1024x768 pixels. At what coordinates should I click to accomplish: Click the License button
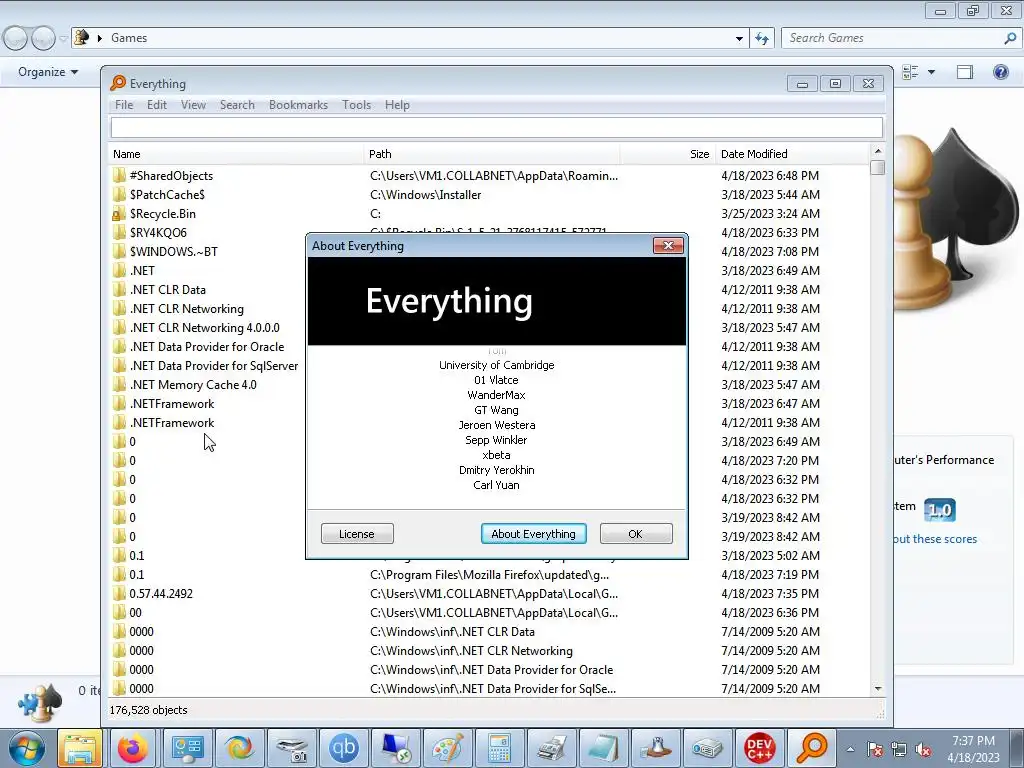tap(357, 534)
